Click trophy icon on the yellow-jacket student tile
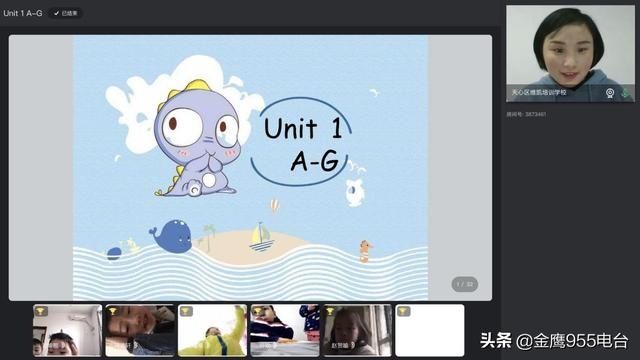 pos(186,311)
